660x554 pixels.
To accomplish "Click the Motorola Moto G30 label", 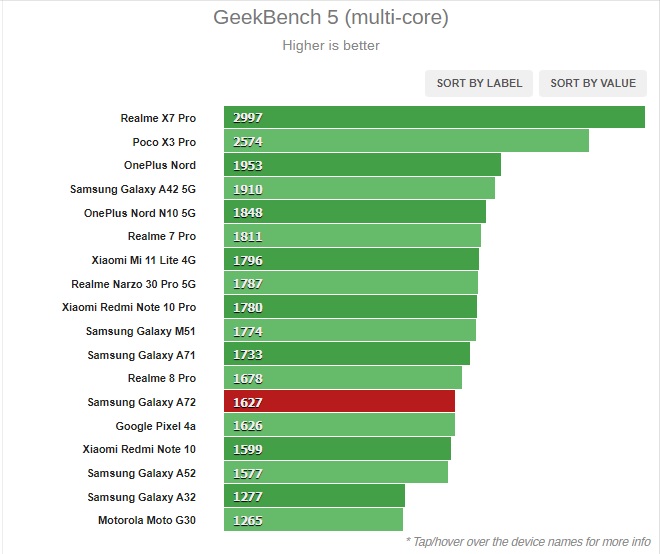I will pos(147,520).
